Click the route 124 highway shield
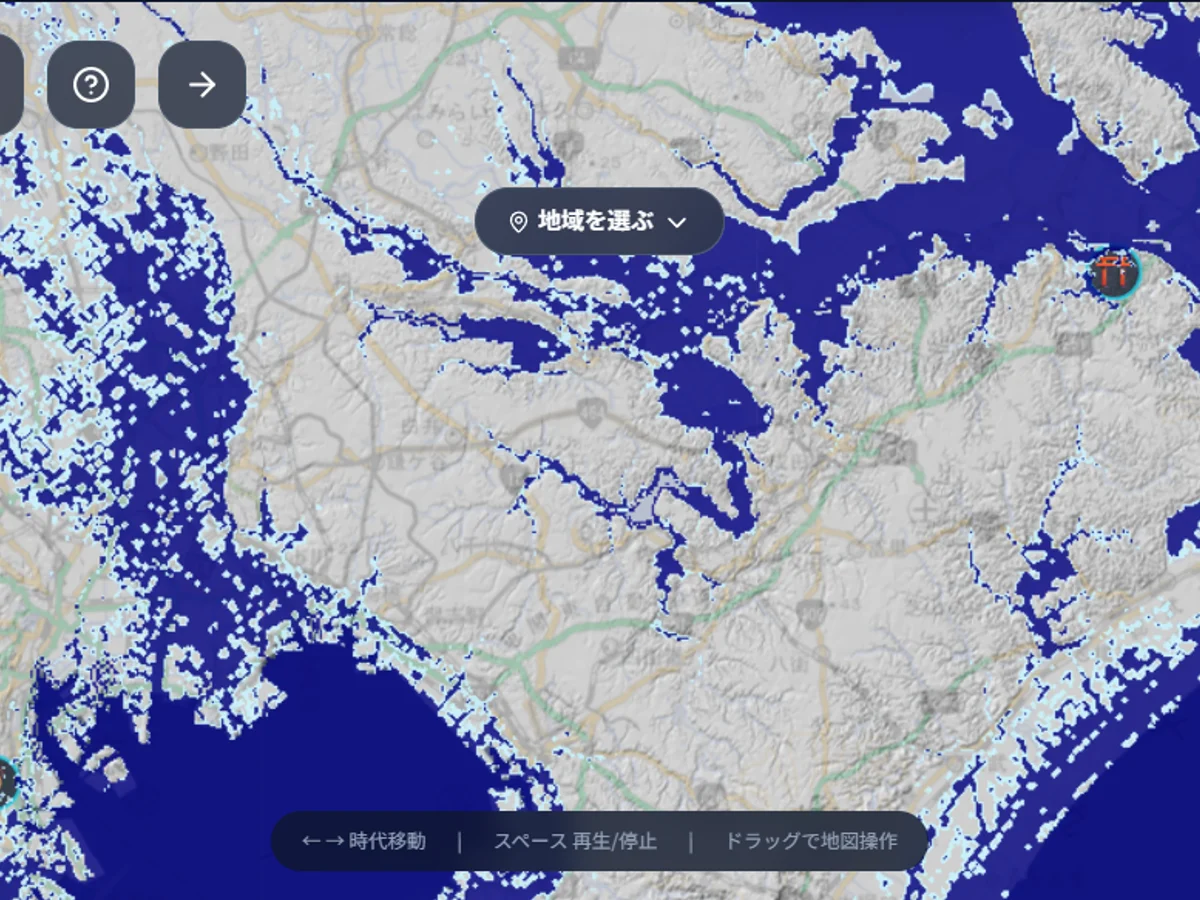 [577, 57]
